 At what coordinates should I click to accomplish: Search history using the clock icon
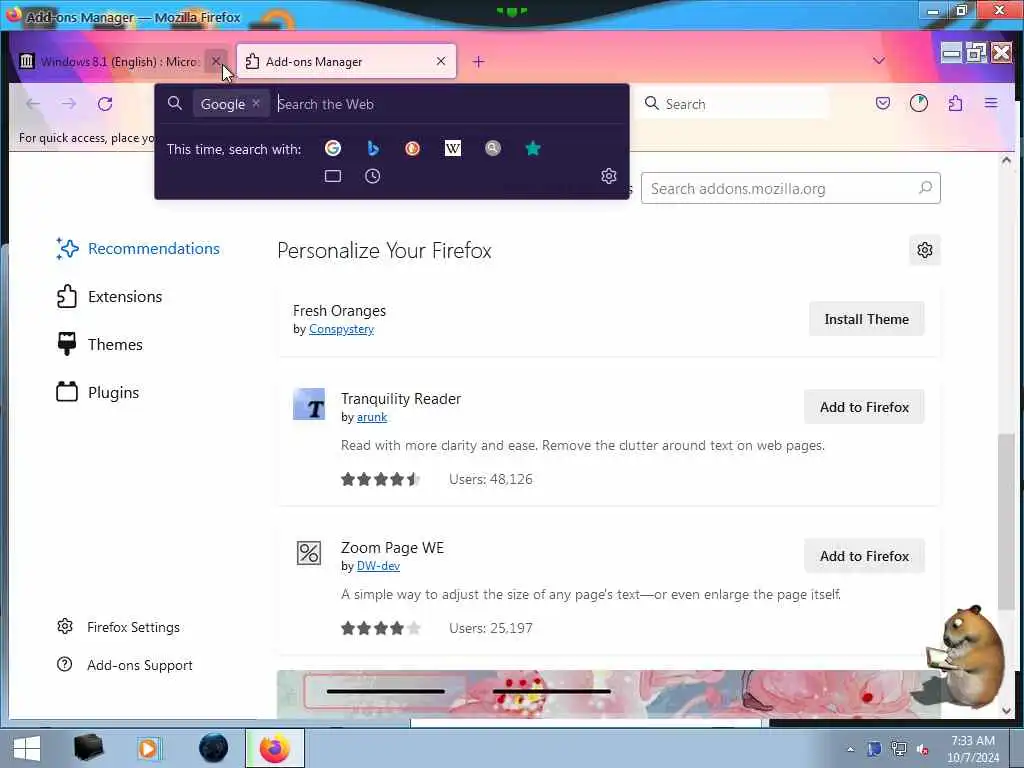tap(372, 176)
